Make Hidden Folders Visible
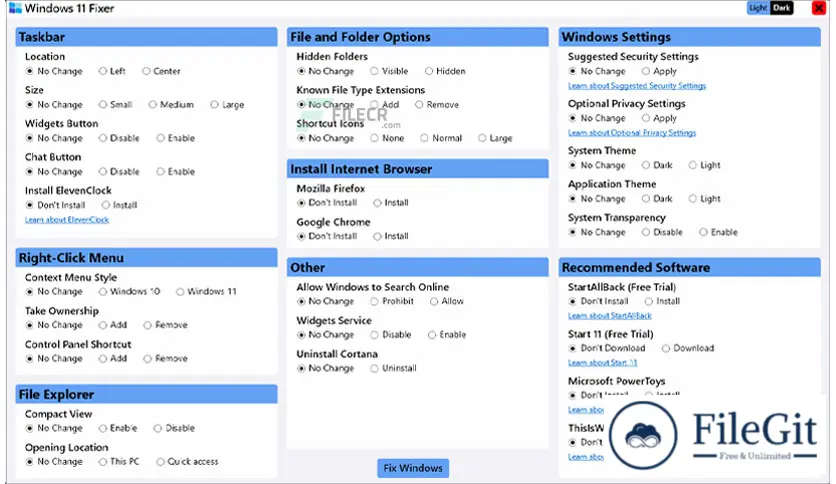Viewport: 836px width, 484px height. (389, 71)
